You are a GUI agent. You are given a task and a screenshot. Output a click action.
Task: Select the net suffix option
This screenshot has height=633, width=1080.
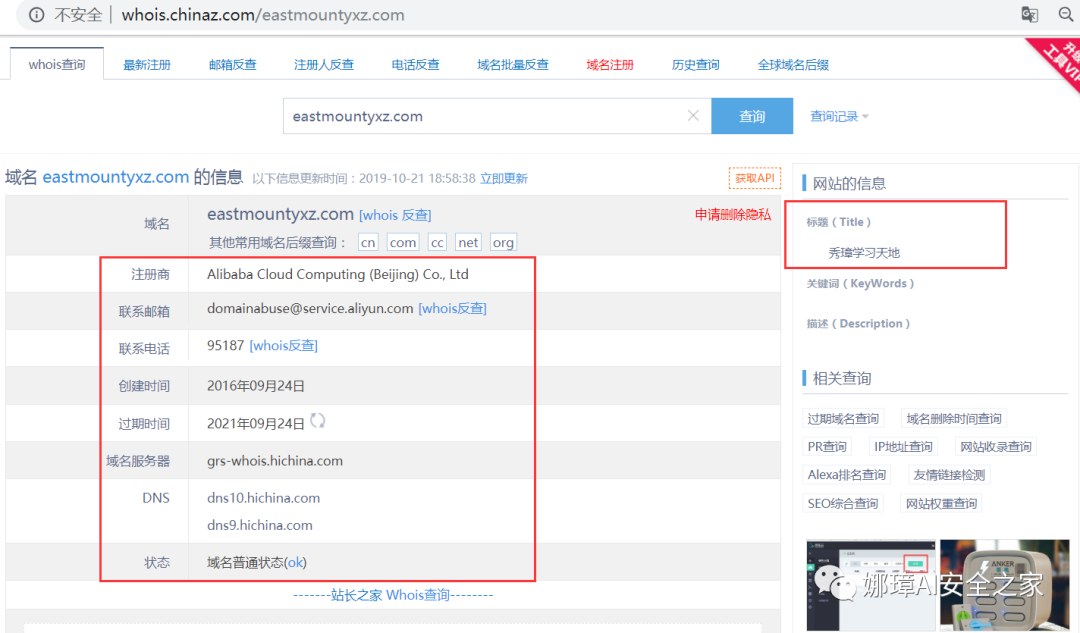click(x=468, y=242)
